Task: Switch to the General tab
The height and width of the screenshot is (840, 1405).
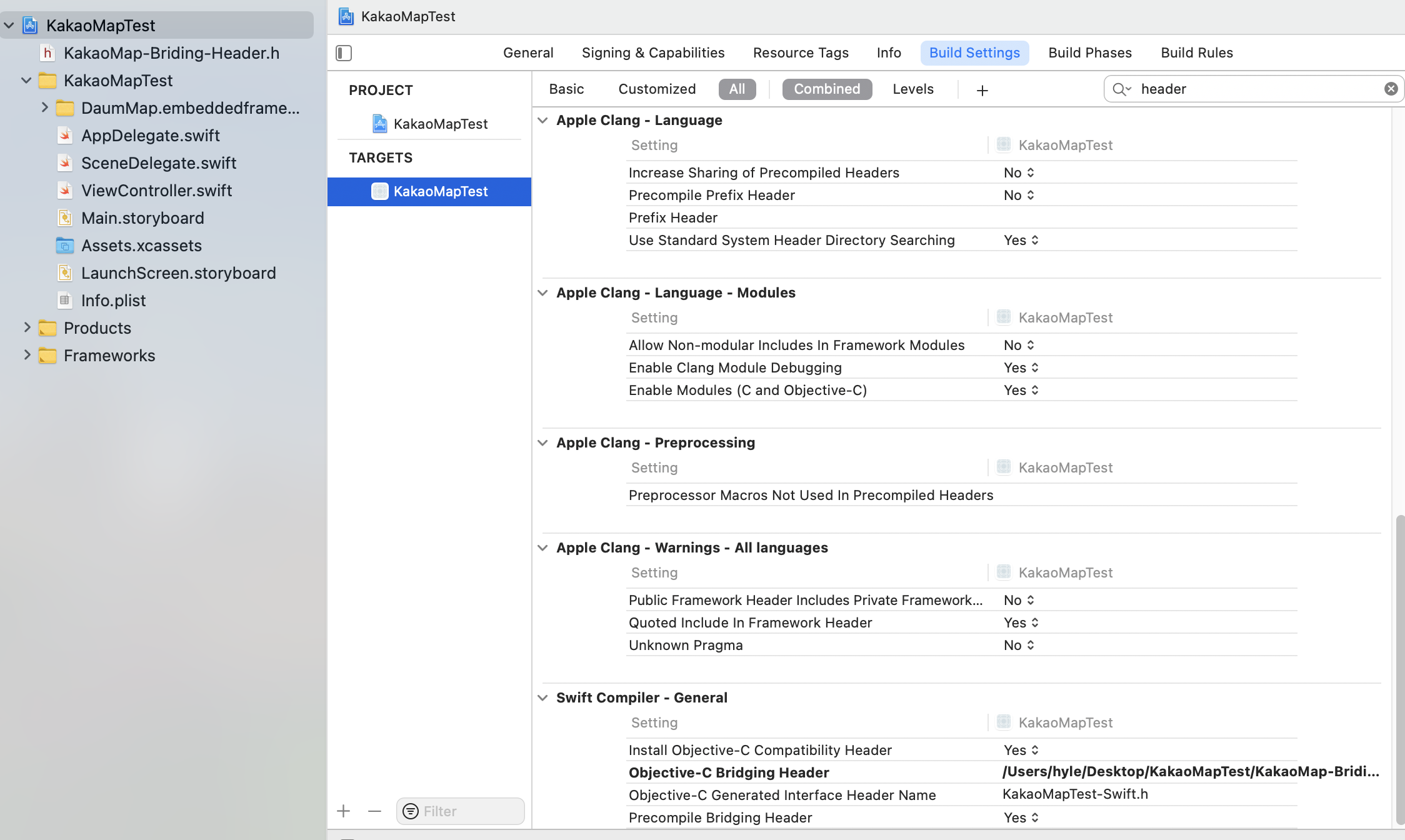Action: 528,53
